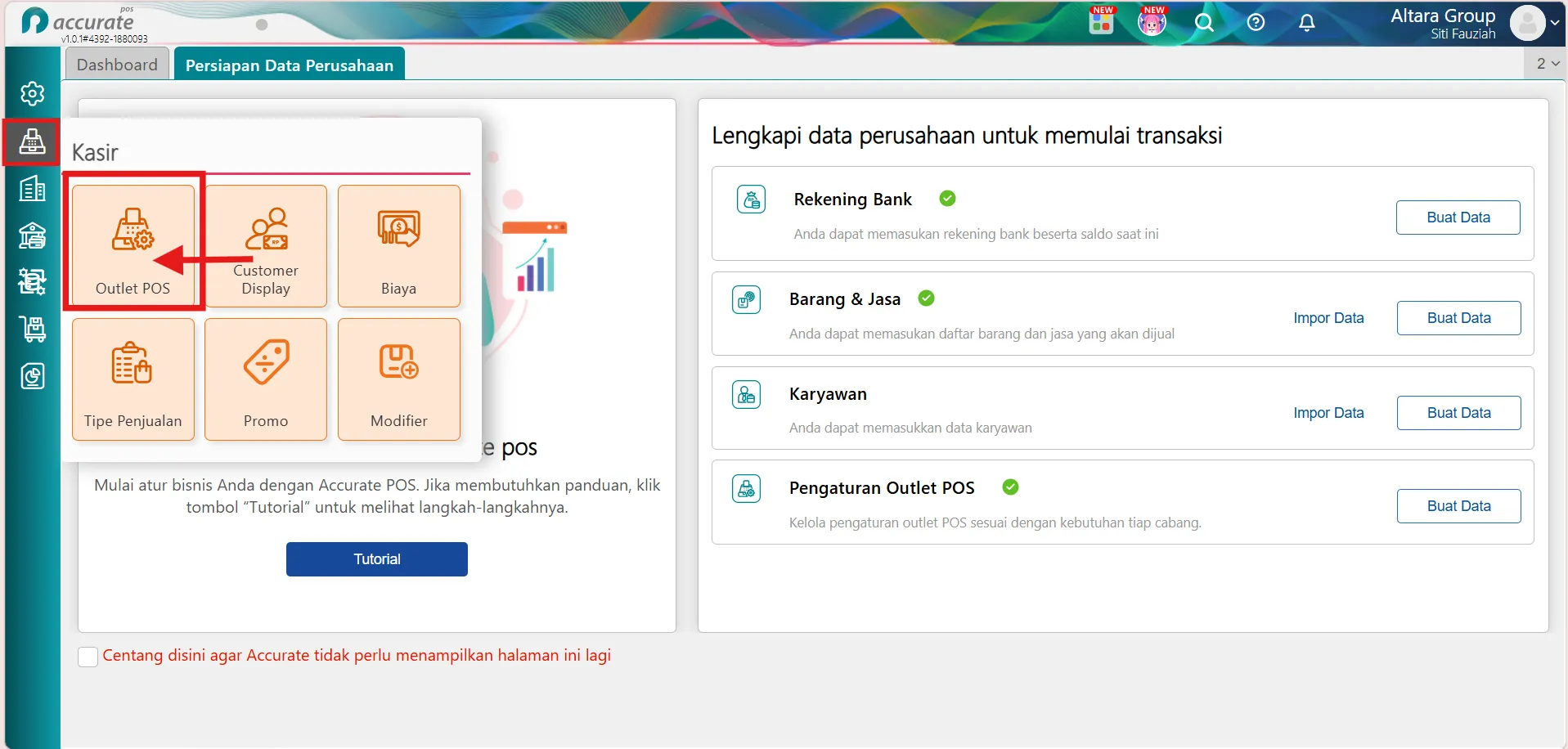Expand the user account dropdown arrow
Screen dimensions: 1568x749
[x=1555, y=23]
